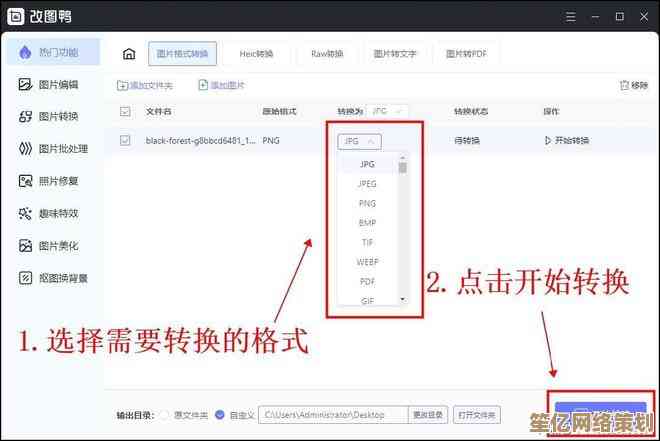660x441 pixels.
Task: Open 抠图换背景 in the sidebar
Action: pyautogui.click(x=62, y=277)
